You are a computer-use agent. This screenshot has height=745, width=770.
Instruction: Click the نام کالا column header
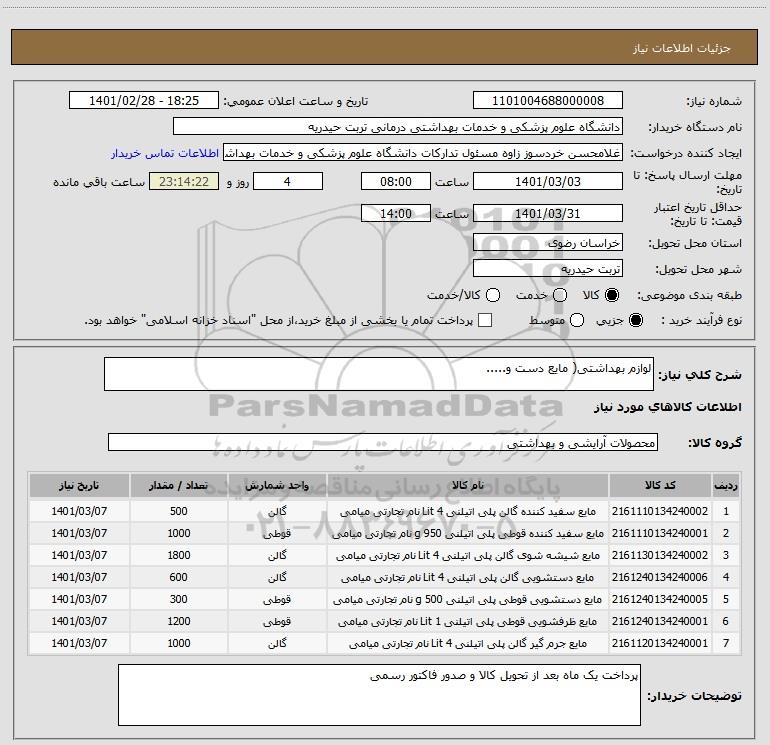click(x=468, y=486)
